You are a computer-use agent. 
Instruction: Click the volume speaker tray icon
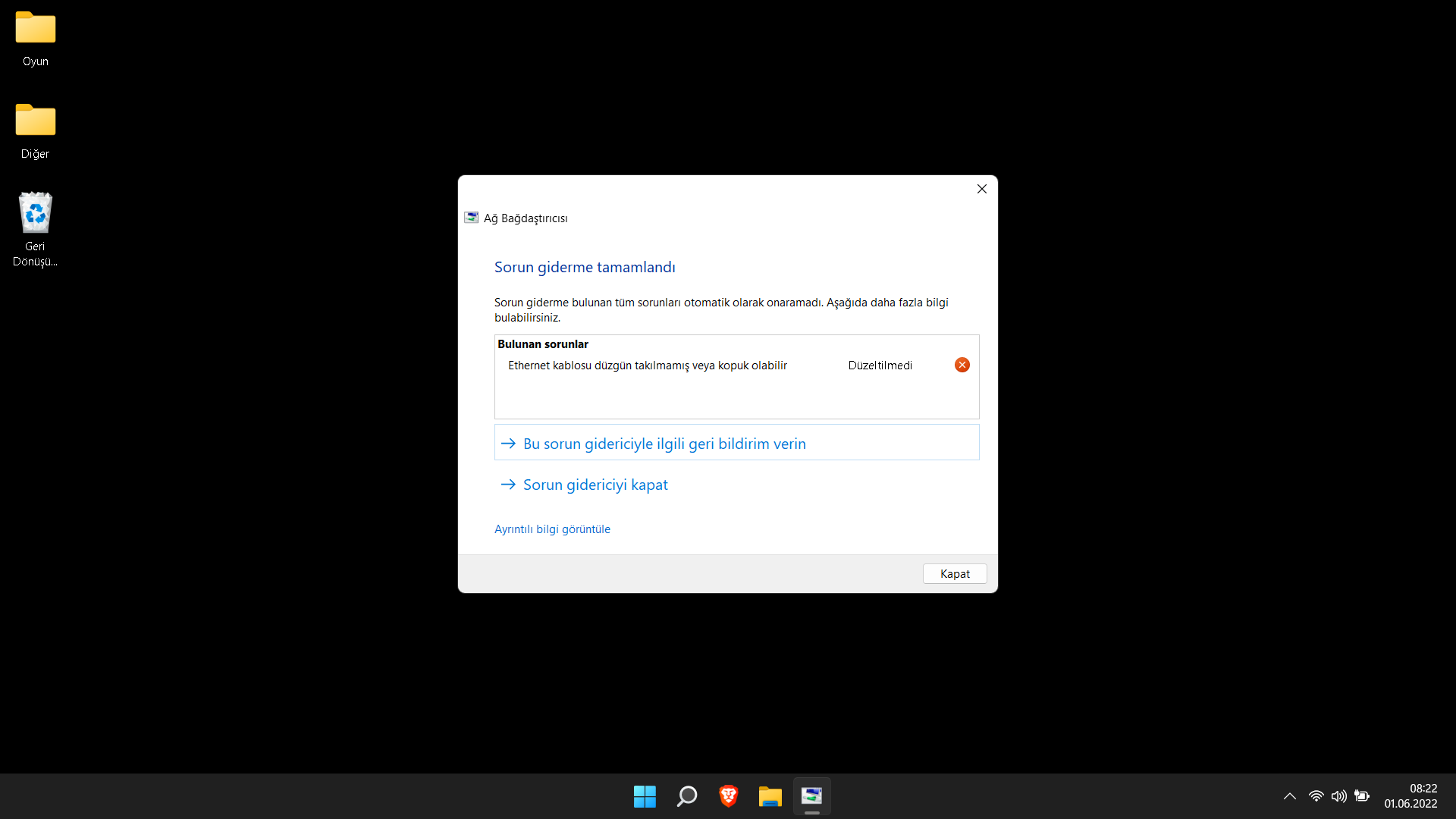pos(1339,796)
